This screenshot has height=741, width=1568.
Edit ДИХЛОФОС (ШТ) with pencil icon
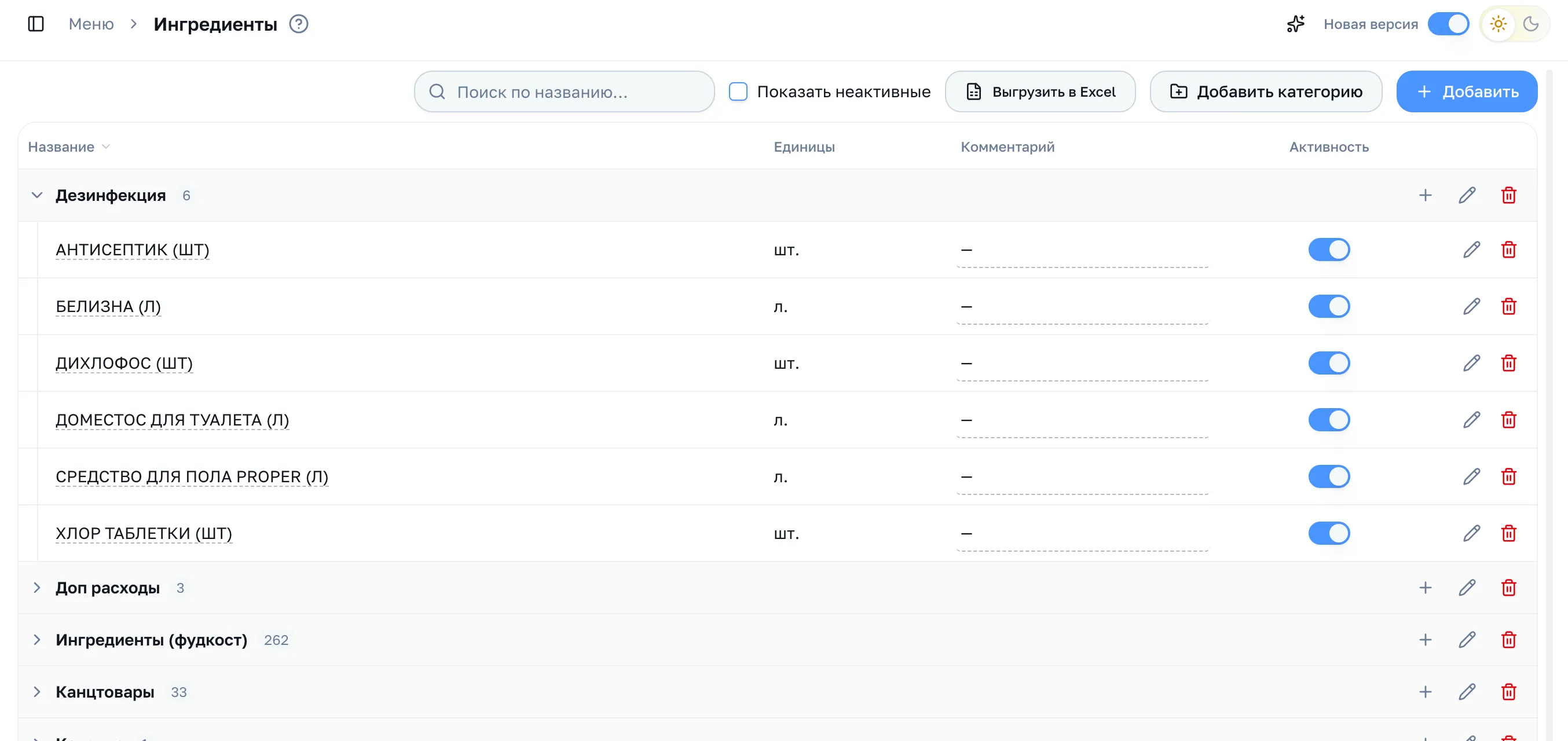[x=1471, y=363]
